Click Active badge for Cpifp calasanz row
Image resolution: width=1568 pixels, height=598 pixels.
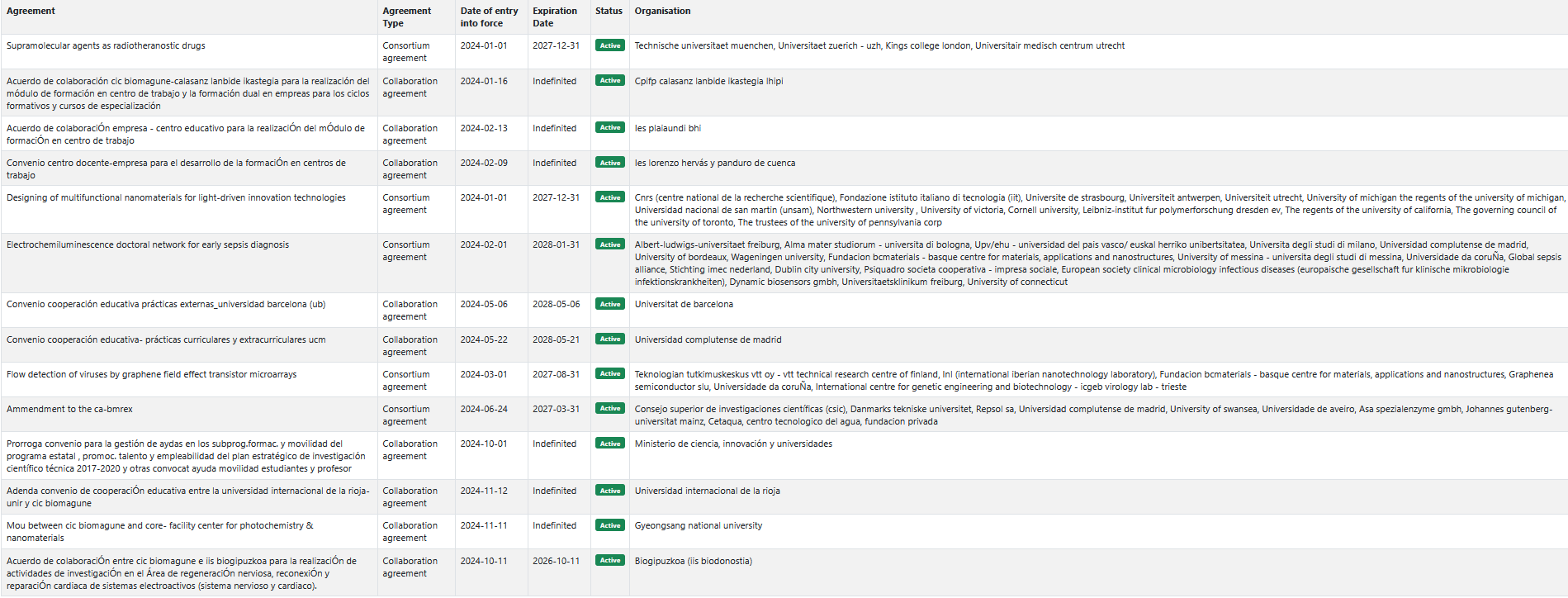coord(610,80)
